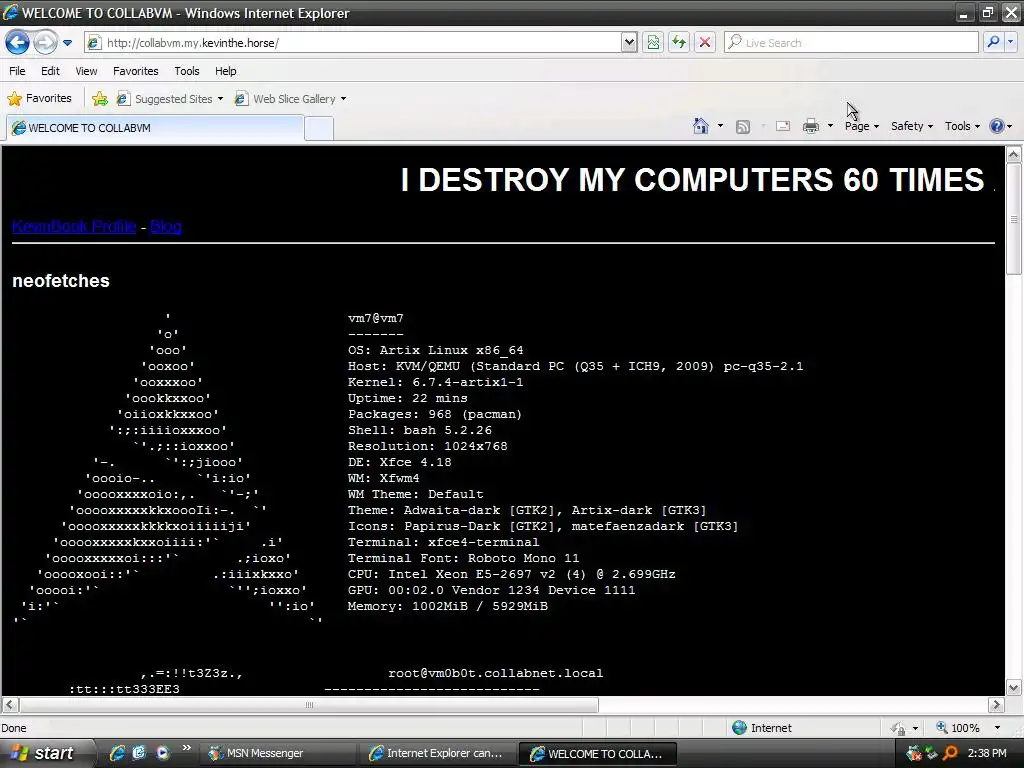Open the Web Slice Gallery dropdown
This screenshot has height=768, width=1024.
tap(290, 99)
